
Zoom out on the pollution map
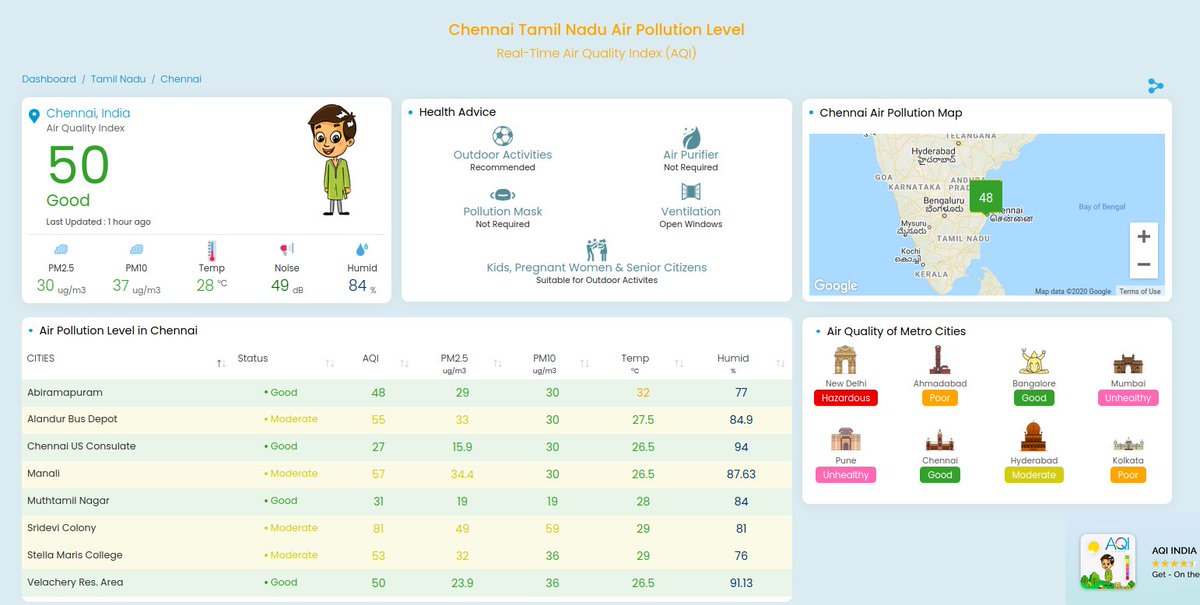tap(1144, 265)
